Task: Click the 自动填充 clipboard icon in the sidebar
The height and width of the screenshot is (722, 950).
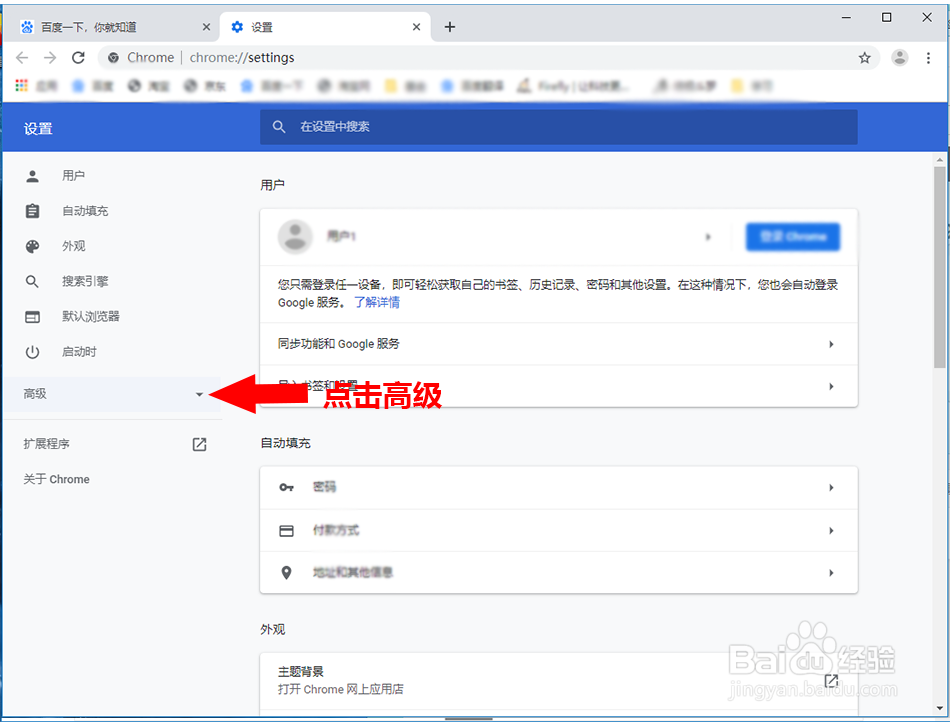Action: (x=33, y=211)
